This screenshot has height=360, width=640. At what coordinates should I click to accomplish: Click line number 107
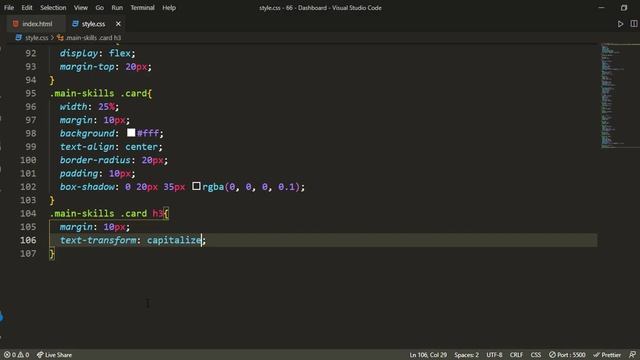coord(28,253)
